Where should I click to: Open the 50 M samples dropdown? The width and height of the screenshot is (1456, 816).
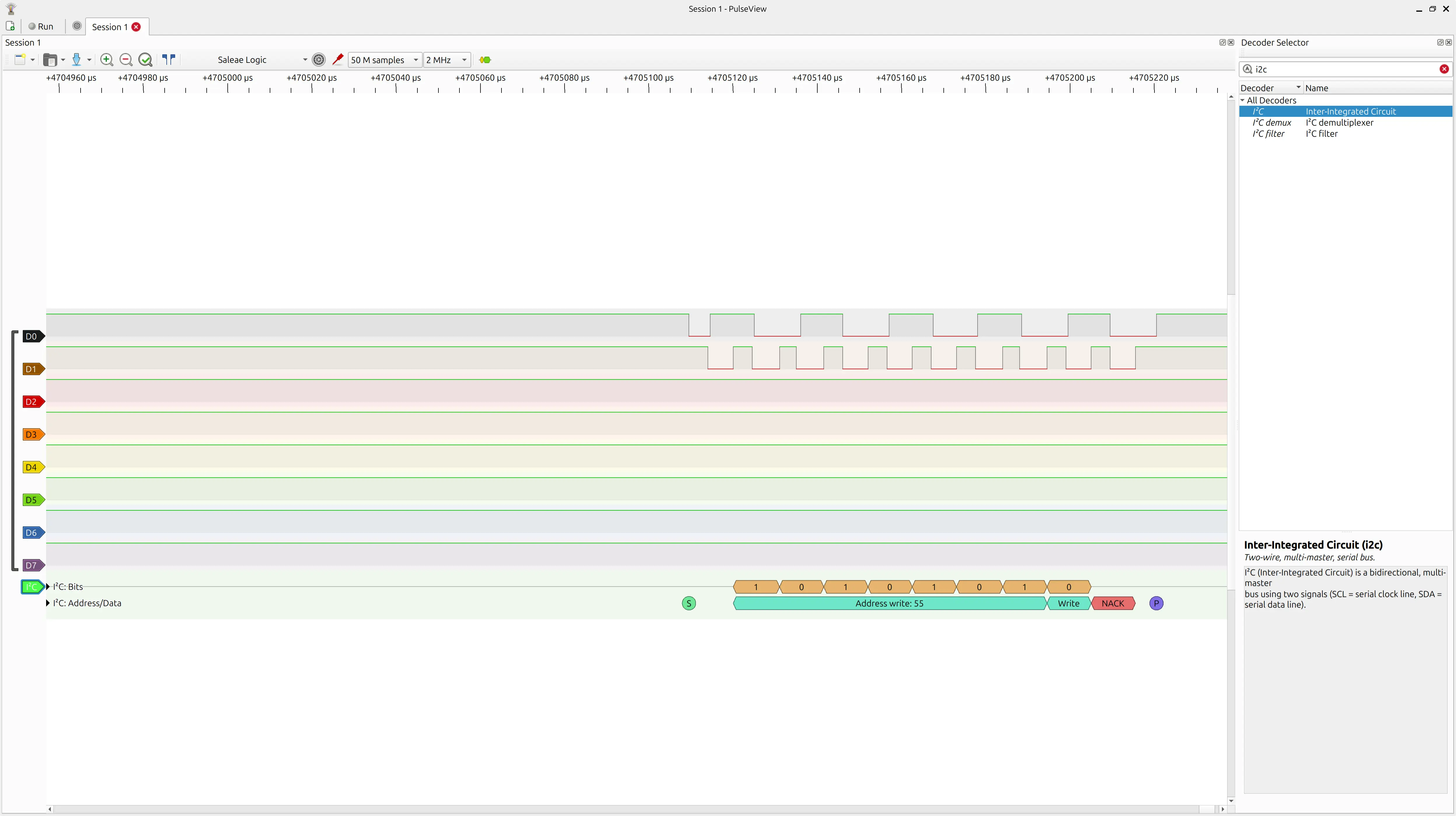pos(384,60)
